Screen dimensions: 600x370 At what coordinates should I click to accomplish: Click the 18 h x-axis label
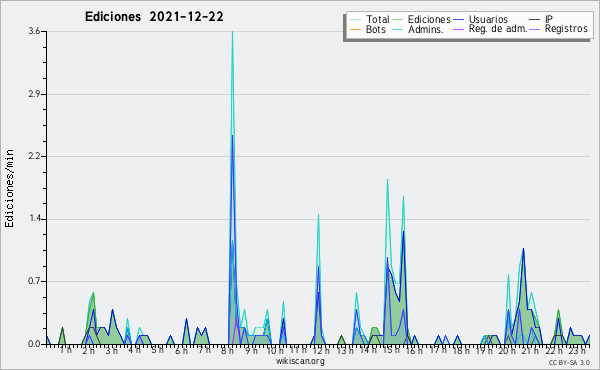(461, 350)
